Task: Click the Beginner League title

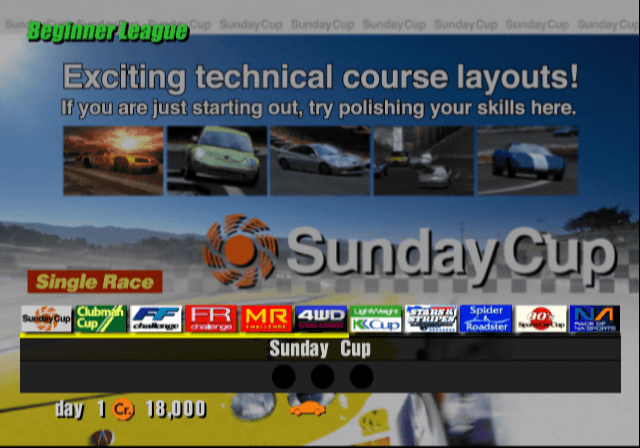Action: pos(108,32)
